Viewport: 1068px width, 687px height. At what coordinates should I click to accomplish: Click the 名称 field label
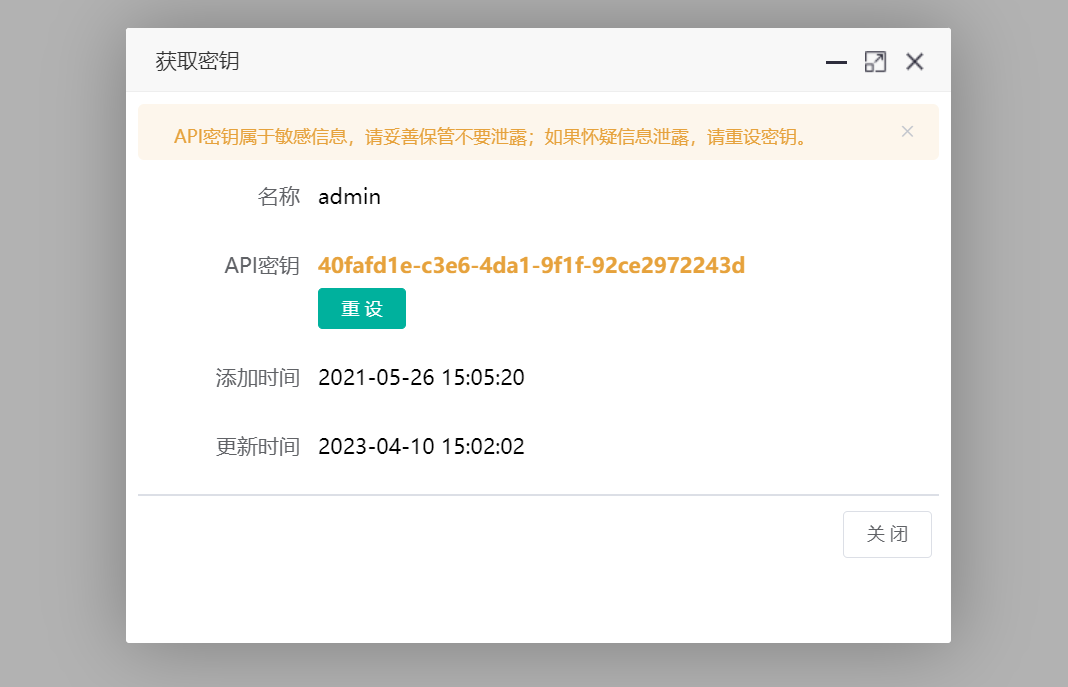point(281,196)
